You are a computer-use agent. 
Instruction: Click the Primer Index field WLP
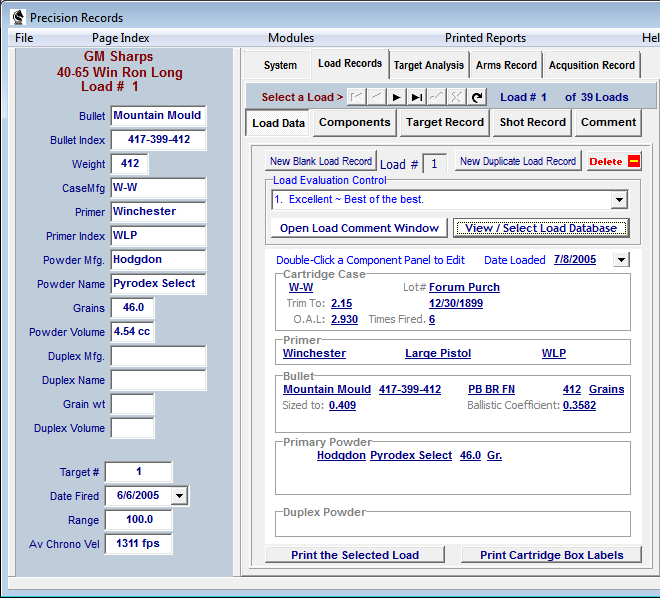[158, 236]
